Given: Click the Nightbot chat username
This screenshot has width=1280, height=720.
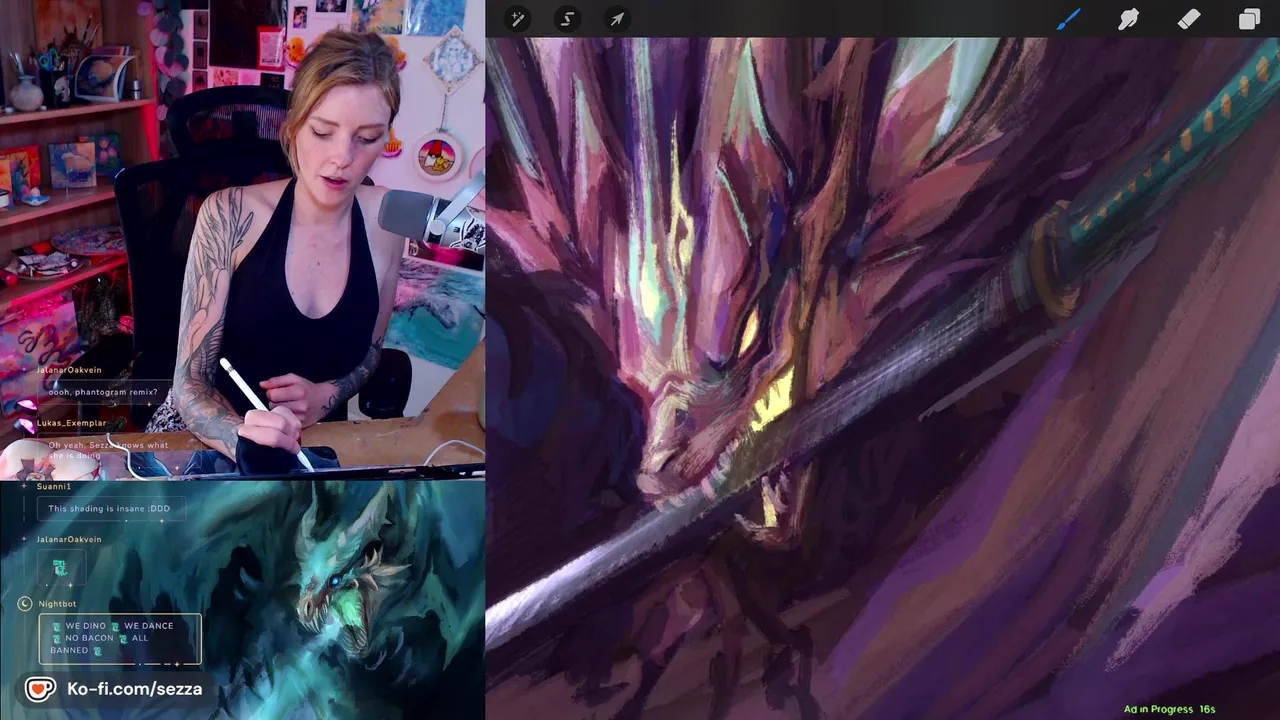Looking at the screenshot, I should 57,604.
